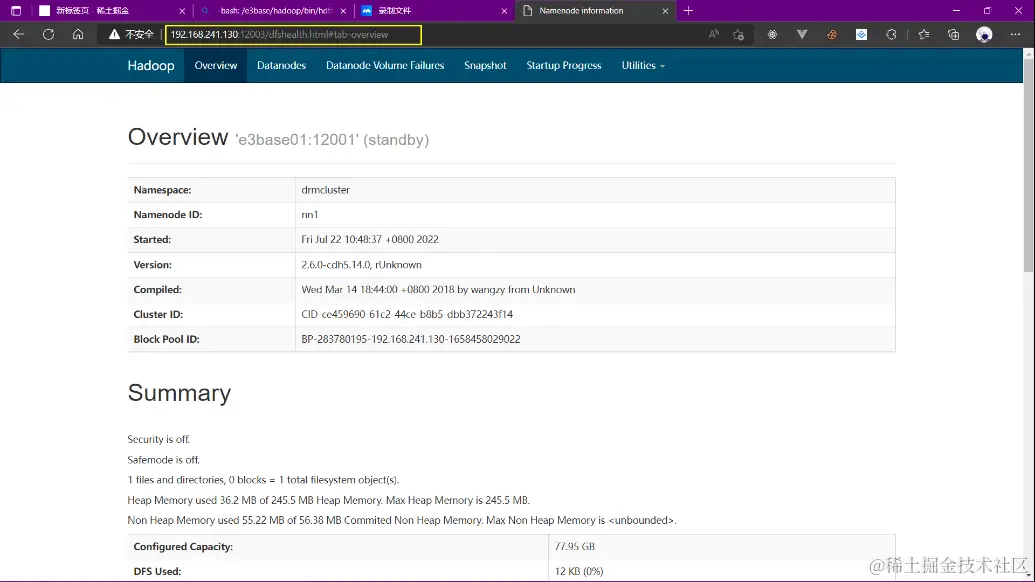Click the Configured Capacity label
The height and width of the screenshot is (582, 1035).
tap(183, 546)
